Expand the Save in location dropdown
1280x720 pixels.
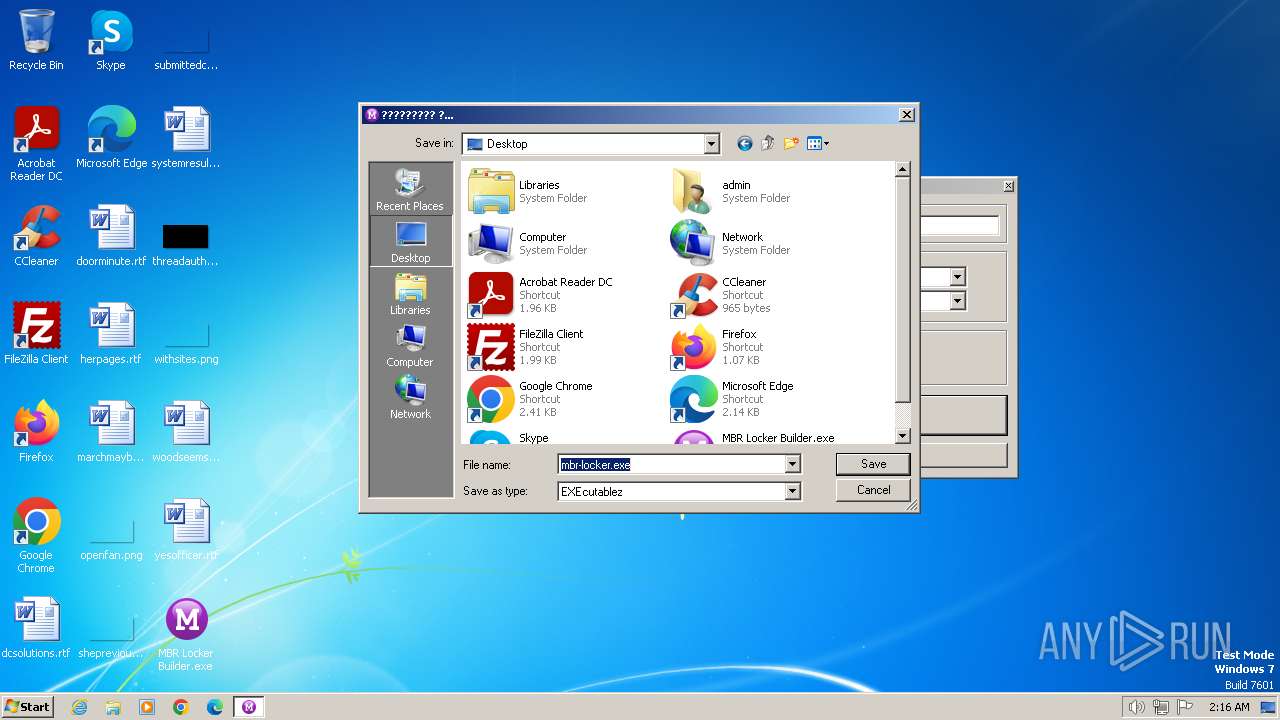click(x=711, y=144)
